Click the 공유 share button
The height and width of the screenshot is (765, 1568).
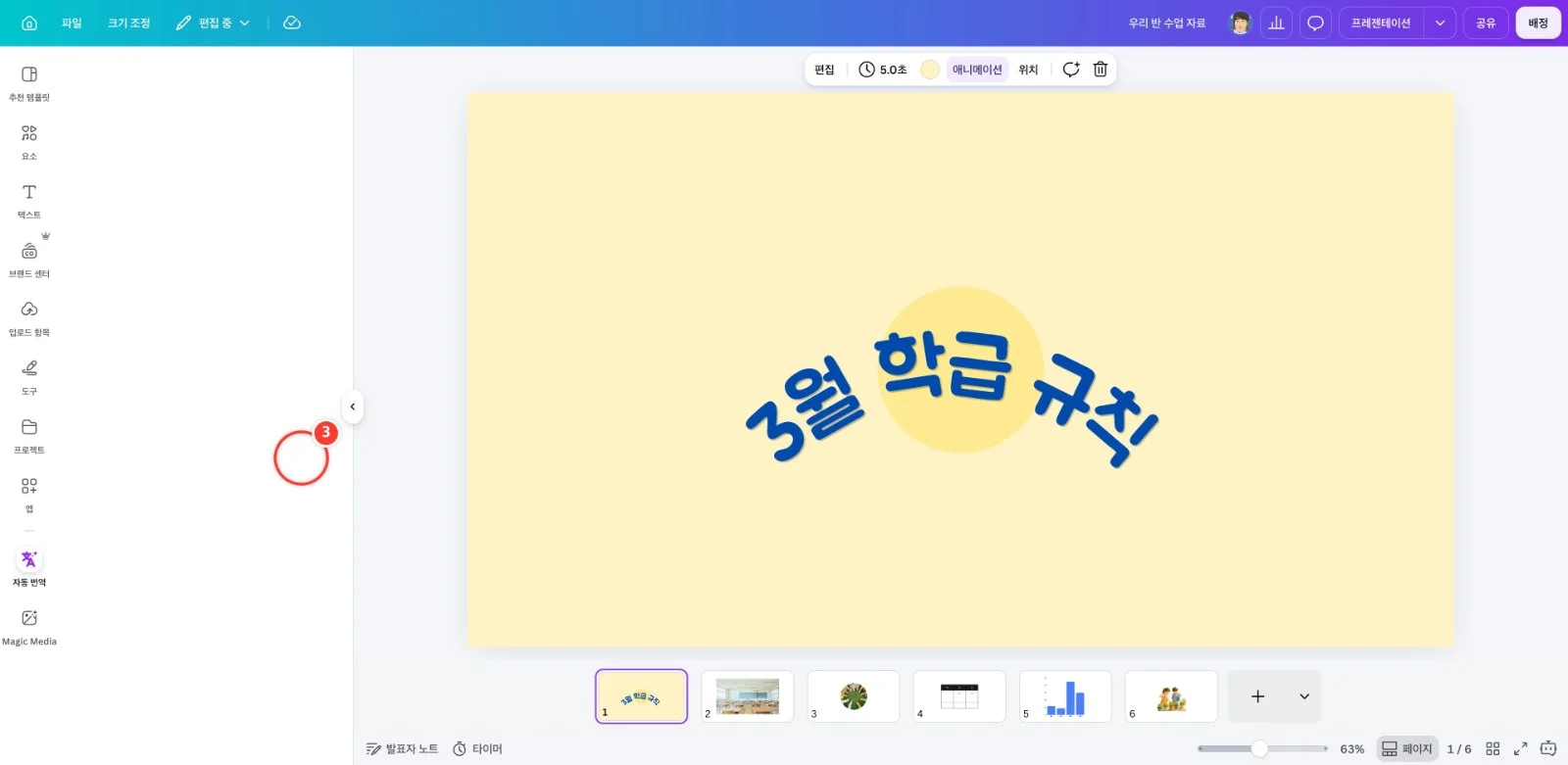[x=1486, y=23]
